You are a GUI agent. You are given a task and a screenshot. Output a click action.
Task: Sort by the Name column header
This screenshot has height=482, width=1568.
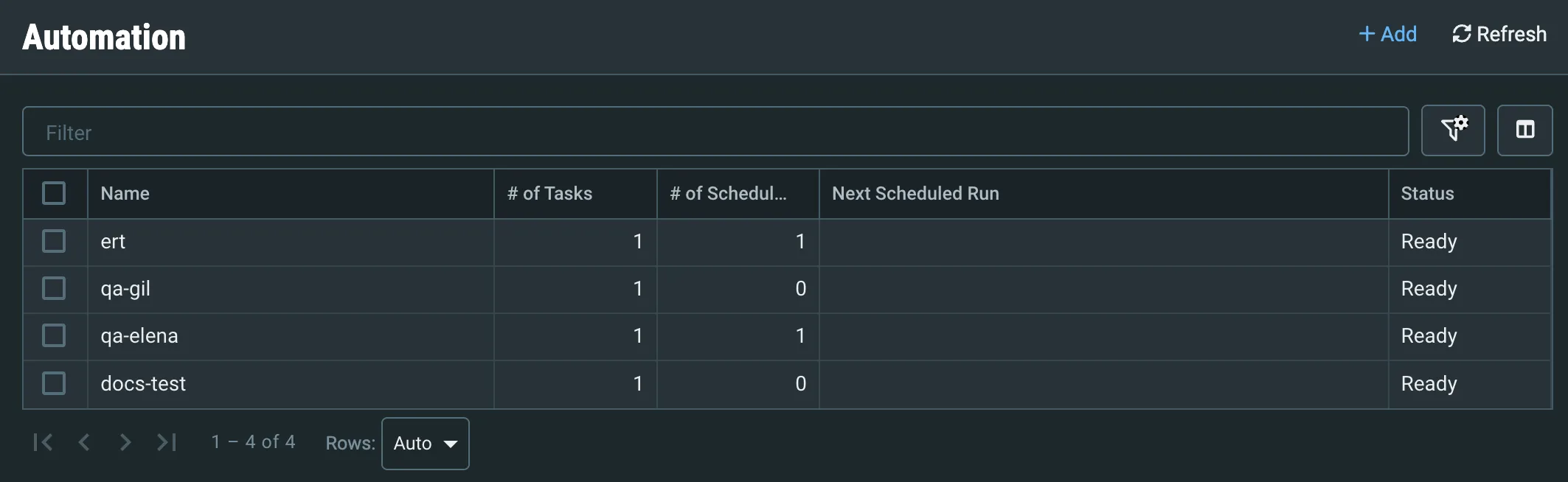[x=125, y=193]
